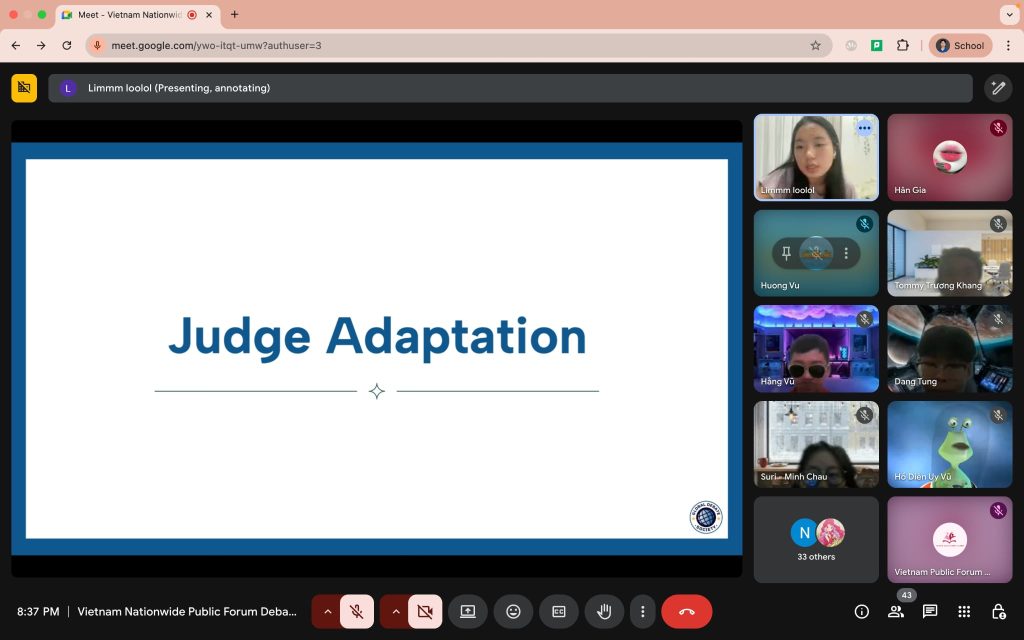The height and width of the screenshot is (640, 1024).
Task: Open meeting details info icon
Action: [x=861, y=612]
